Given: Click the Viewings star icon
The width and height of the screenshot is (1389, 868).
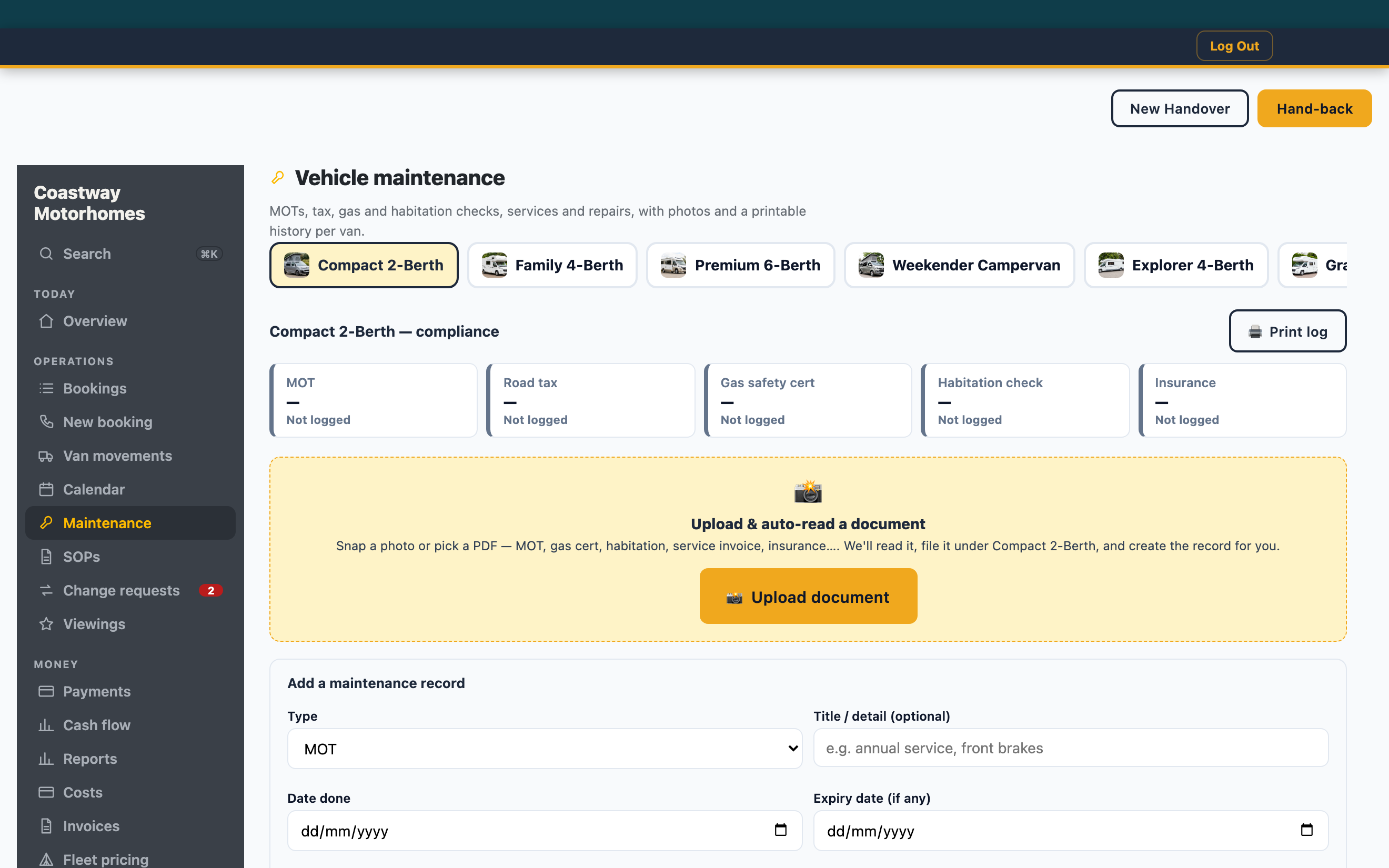Looking at the screenshot, I should pyautogui.click(x=46, y=624).
